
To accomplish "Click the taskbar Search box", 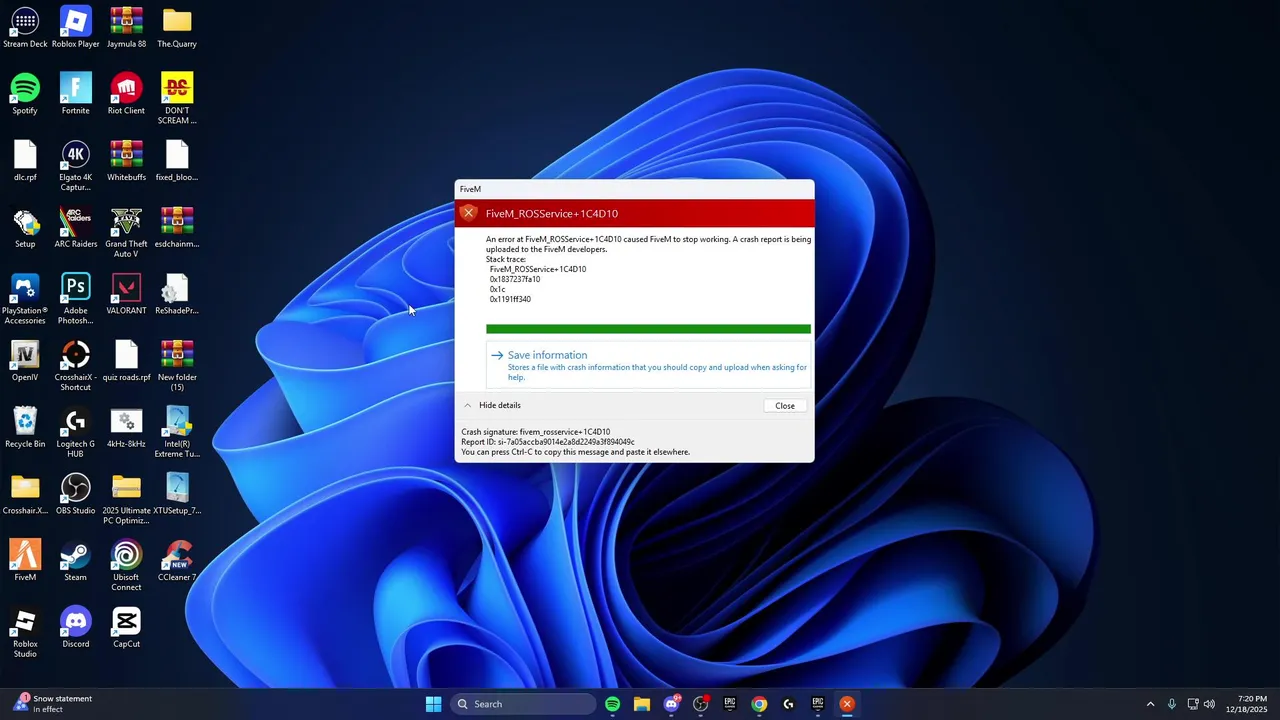I will click(523, 704).
